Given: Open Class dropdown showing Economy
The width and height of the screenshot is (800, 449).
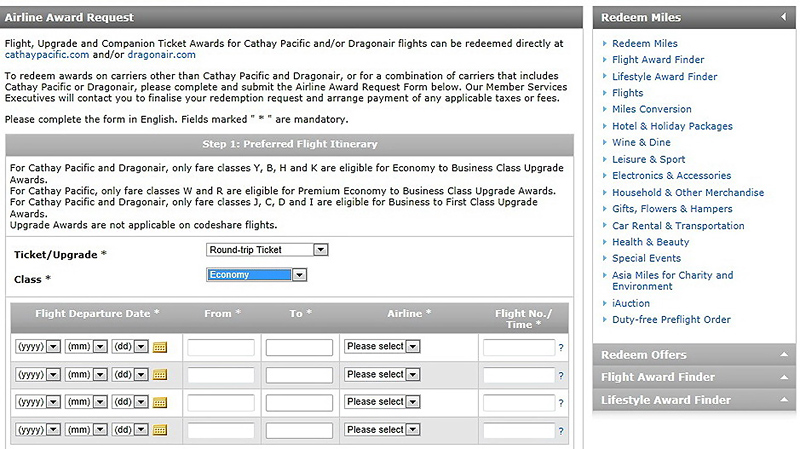Looking at the screenshot, I should click(256, 275).
